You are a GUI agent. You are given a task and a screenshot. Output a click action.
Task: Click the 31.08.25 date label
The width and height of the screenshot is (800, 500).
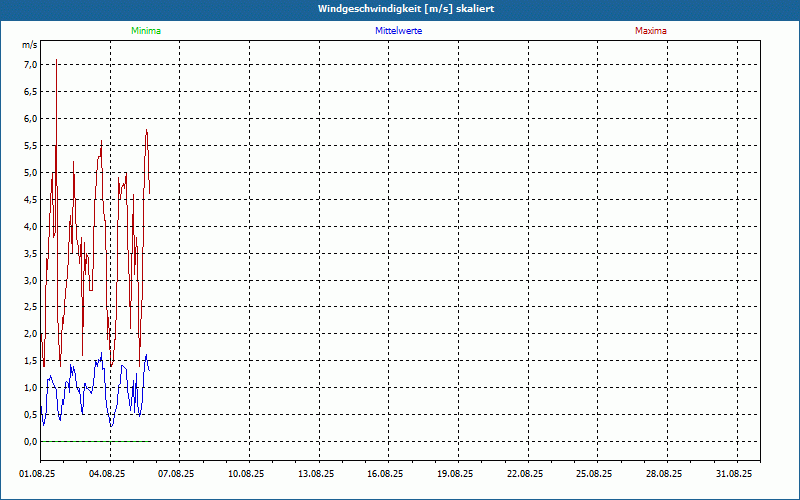pos(734,474)
